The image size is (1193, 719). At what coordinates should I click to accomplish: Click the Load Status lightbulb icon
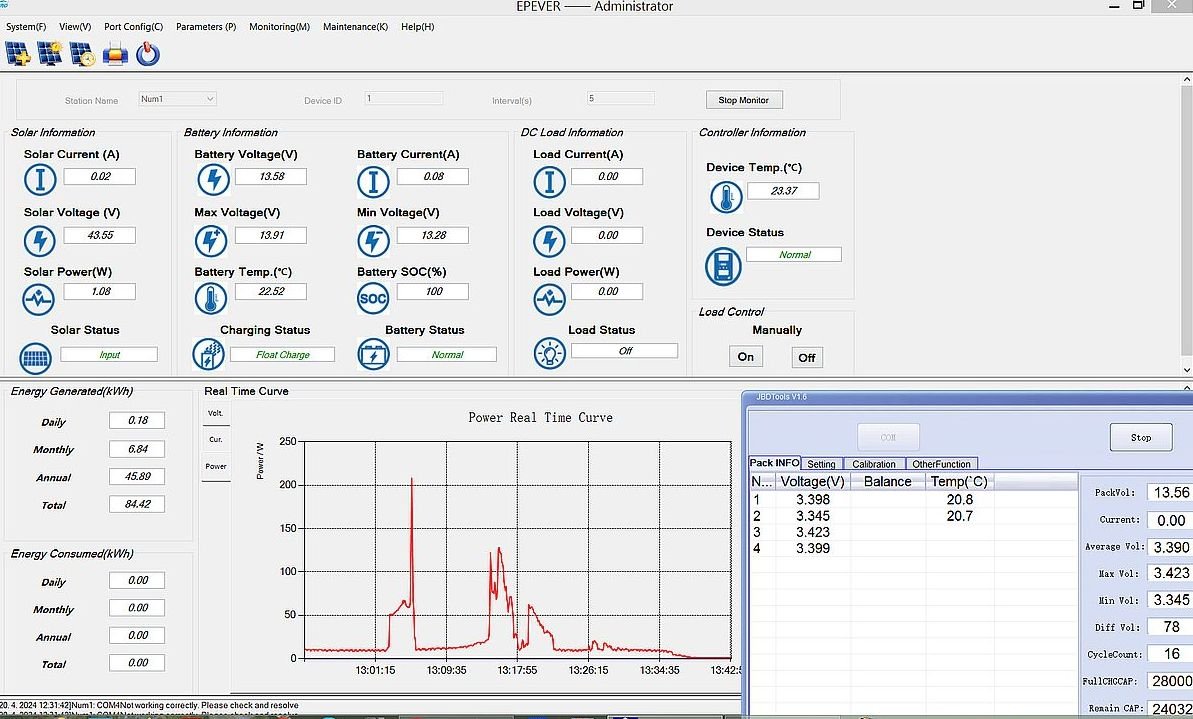[549, 355]
